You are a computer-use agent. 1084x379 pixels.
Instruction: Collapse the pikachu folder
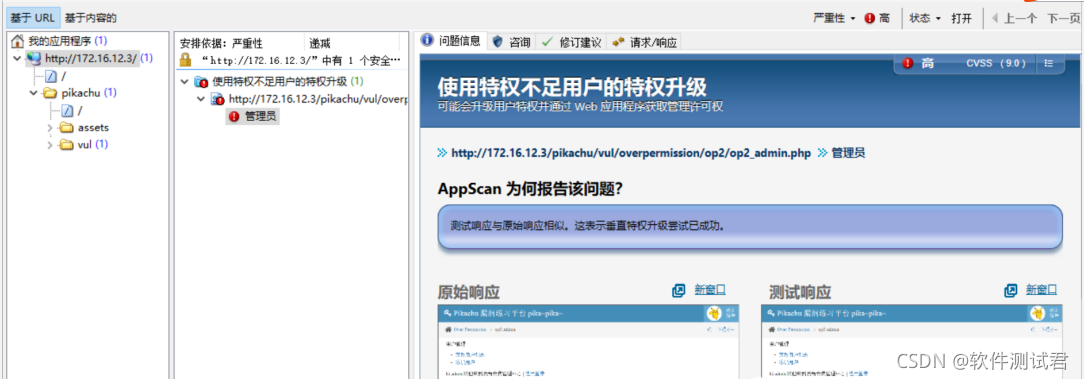(x=33, y=93)
